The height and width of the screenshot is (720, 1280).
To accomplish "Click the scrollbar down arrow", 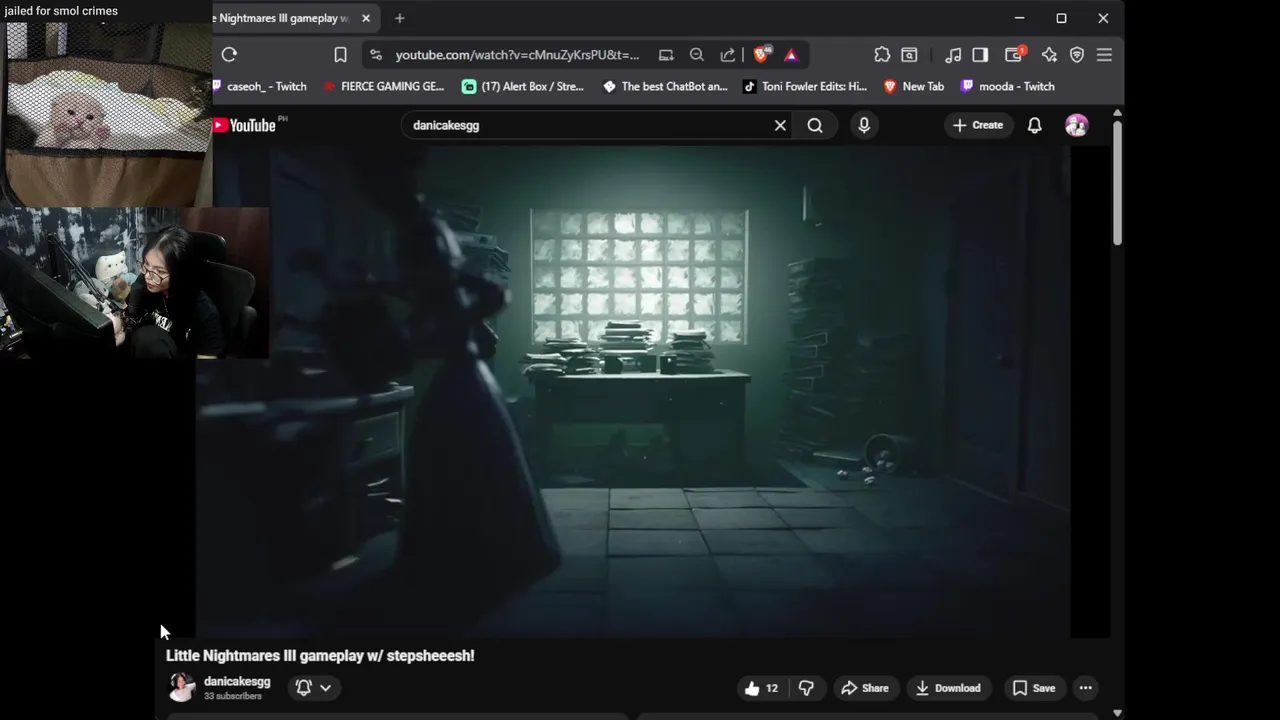I will 1117,713.
